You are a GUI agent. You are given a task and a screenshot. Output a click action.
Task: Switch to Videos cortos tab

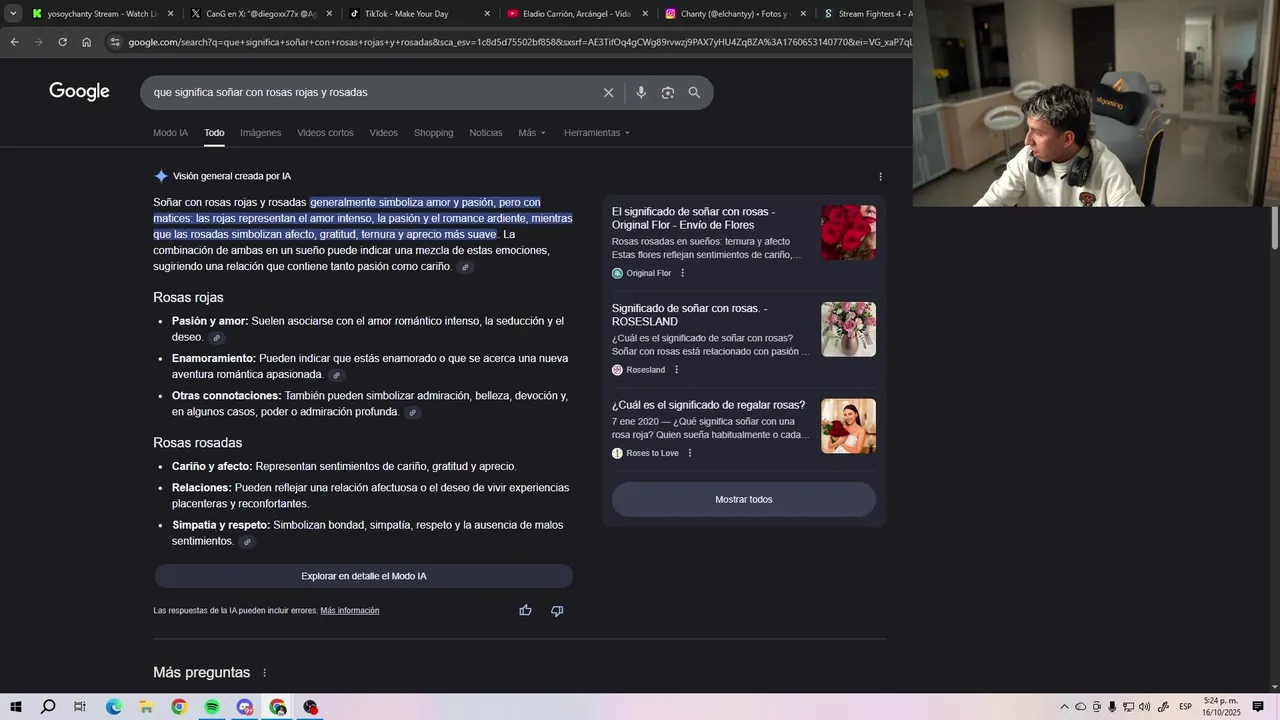point(325,133)
